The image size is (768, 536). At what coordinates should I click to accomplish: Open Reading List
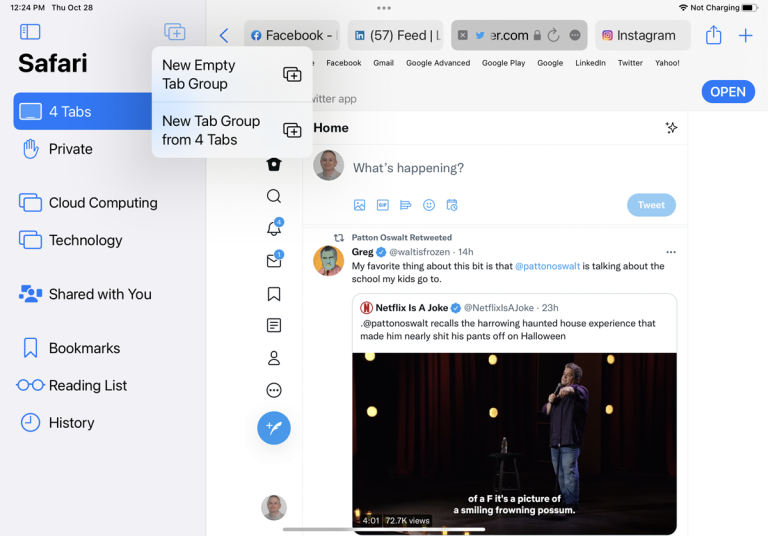tap(87, 385)
